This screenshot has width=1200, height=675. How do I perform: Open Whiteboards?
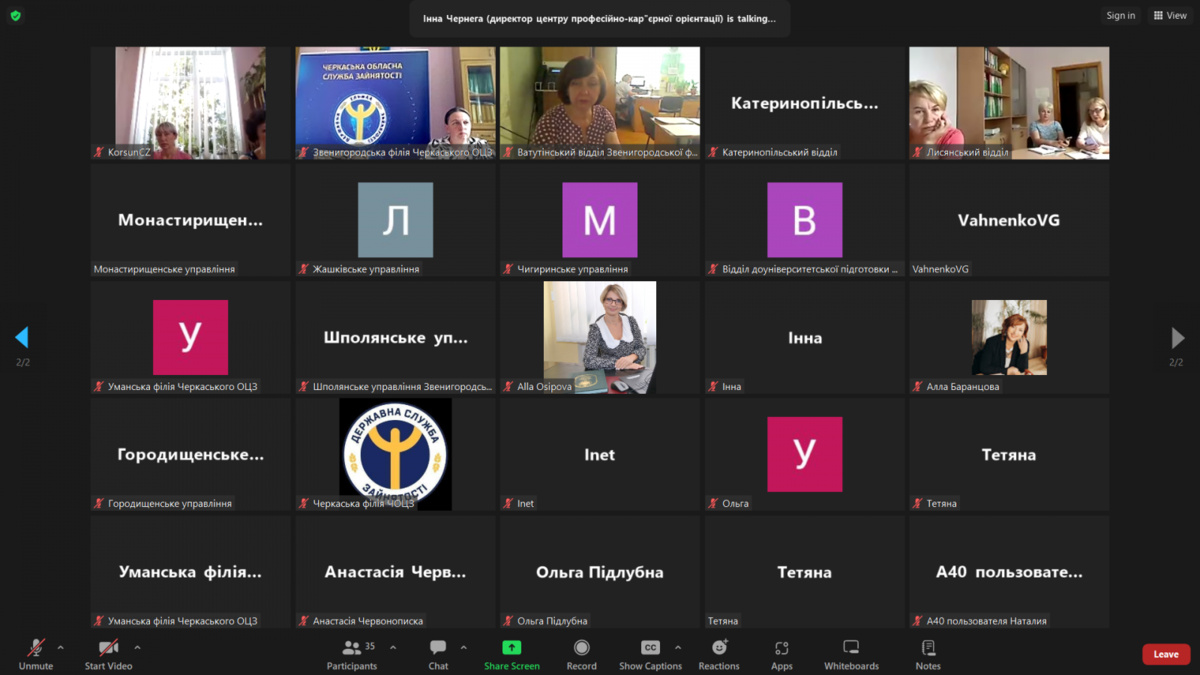pyautogui.click(x=851, y=655)
